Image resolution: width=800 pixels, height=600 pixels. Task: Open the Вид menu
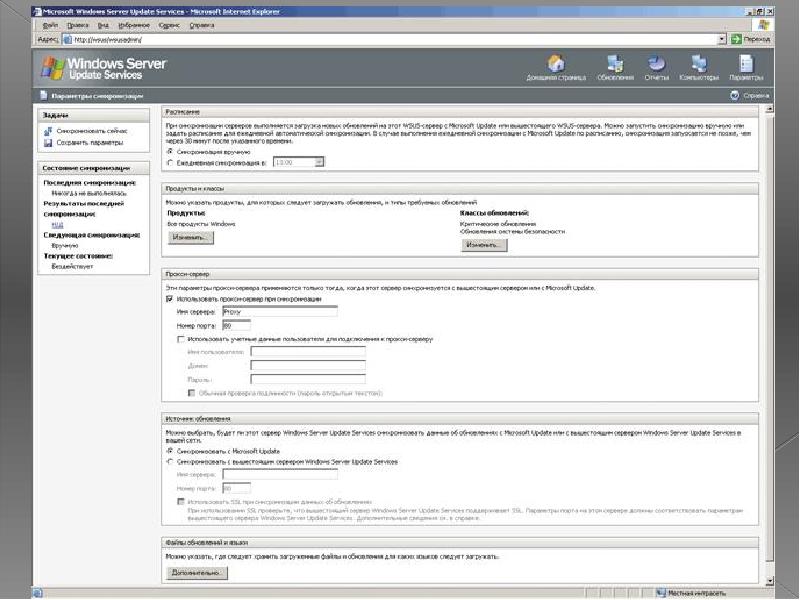click(103, 25)
